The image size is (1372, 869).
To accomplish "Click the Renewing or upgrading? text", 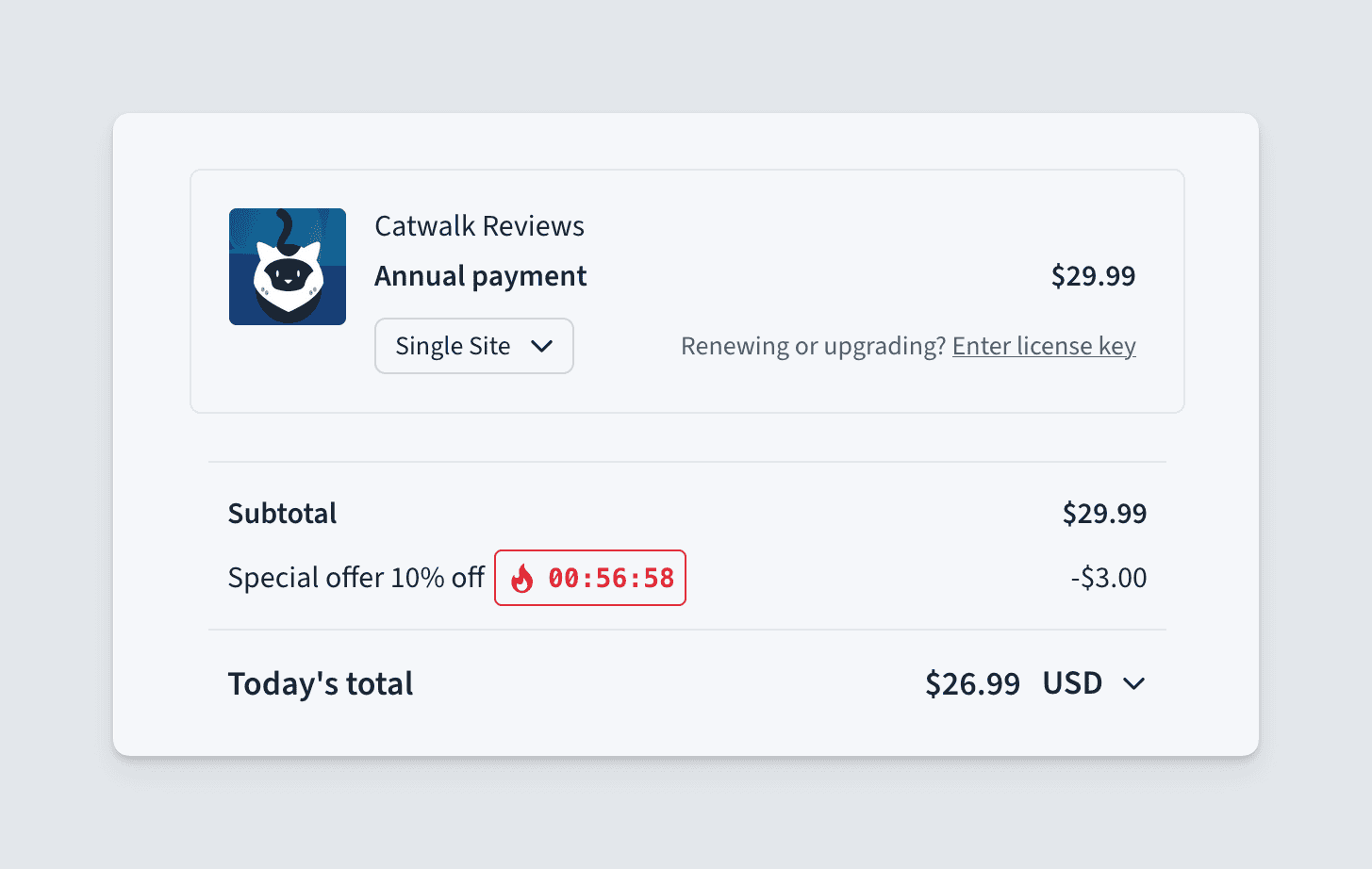I will (813, 346).
